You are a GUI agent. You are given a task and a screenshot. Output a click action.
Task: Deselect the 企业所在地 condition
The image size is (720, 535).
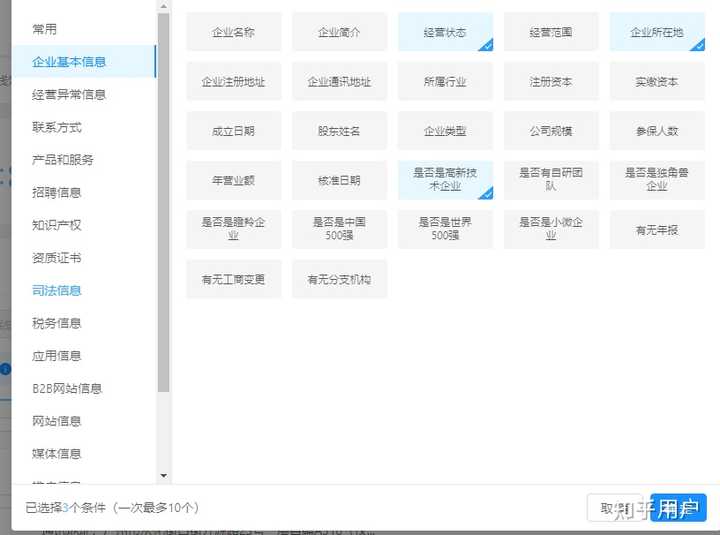tap(657, 32)
